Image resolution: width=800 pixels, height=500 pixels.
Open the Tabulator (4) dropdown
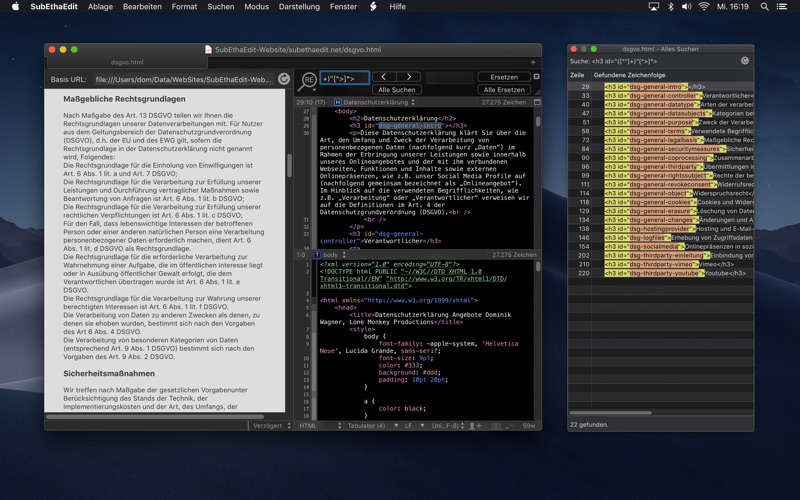(x=373, y=426)
